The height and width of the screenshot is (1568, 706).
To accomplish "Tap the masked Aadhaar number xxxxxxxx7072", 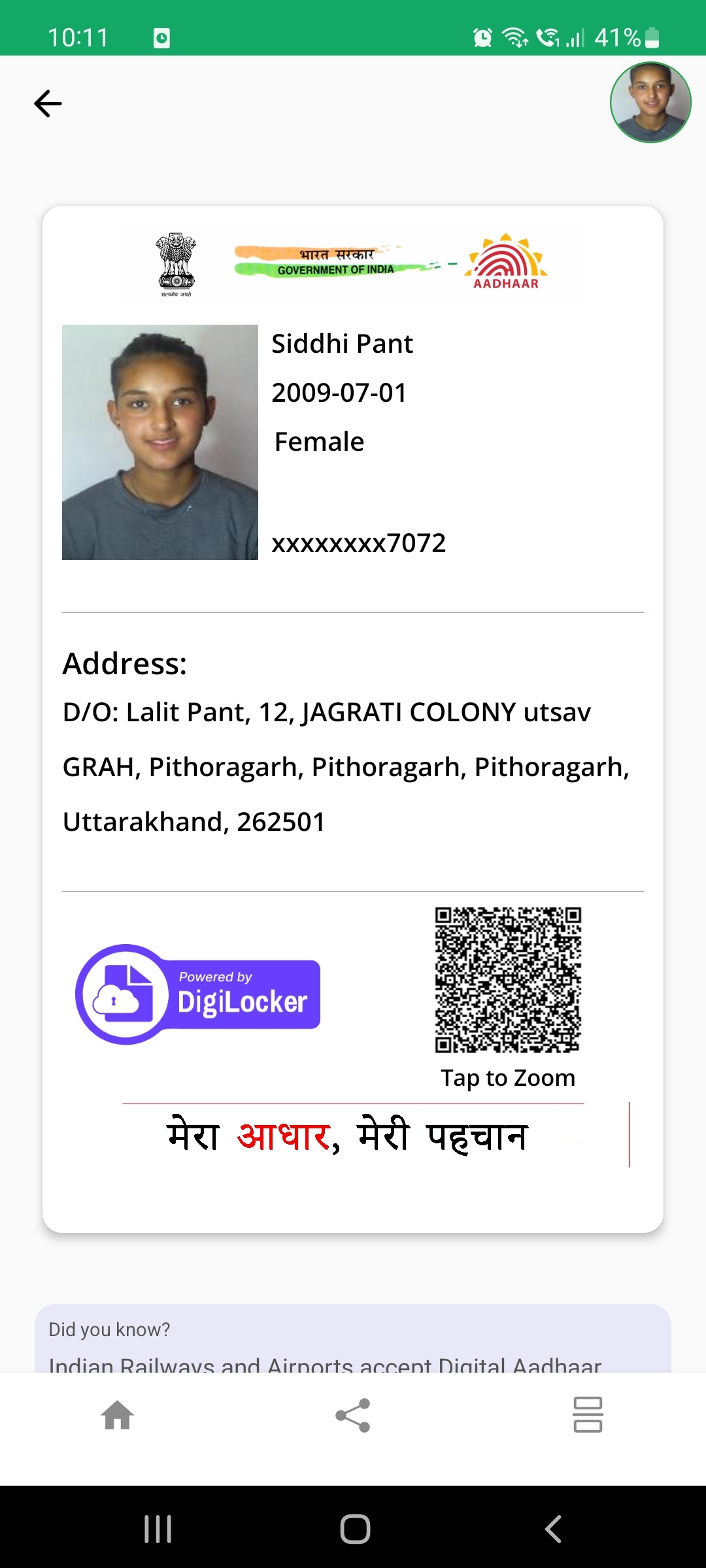I will tap(359, 543).
